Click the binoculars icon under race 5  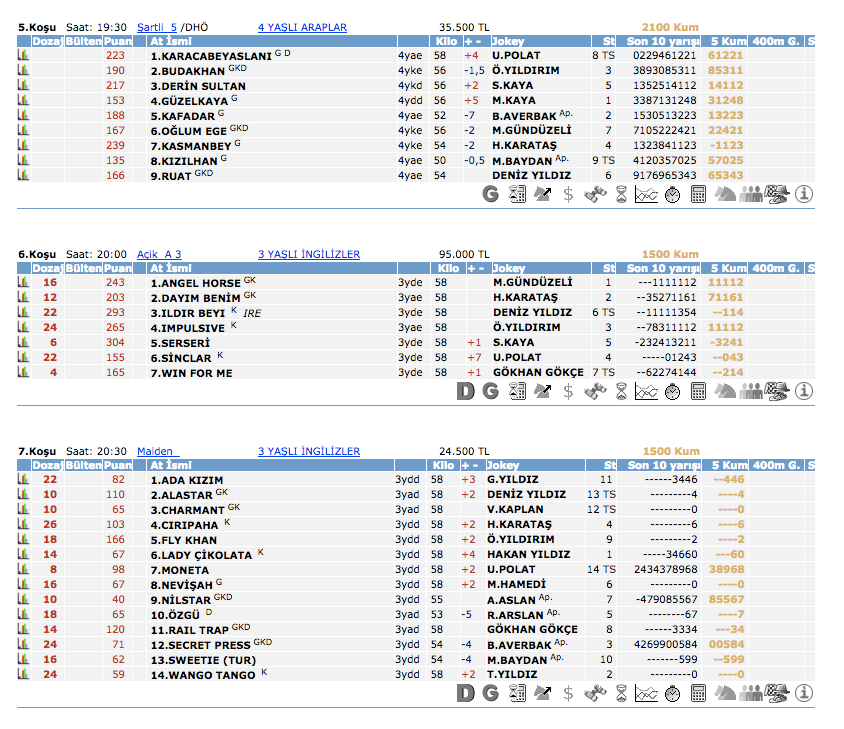tap(594, 194)
